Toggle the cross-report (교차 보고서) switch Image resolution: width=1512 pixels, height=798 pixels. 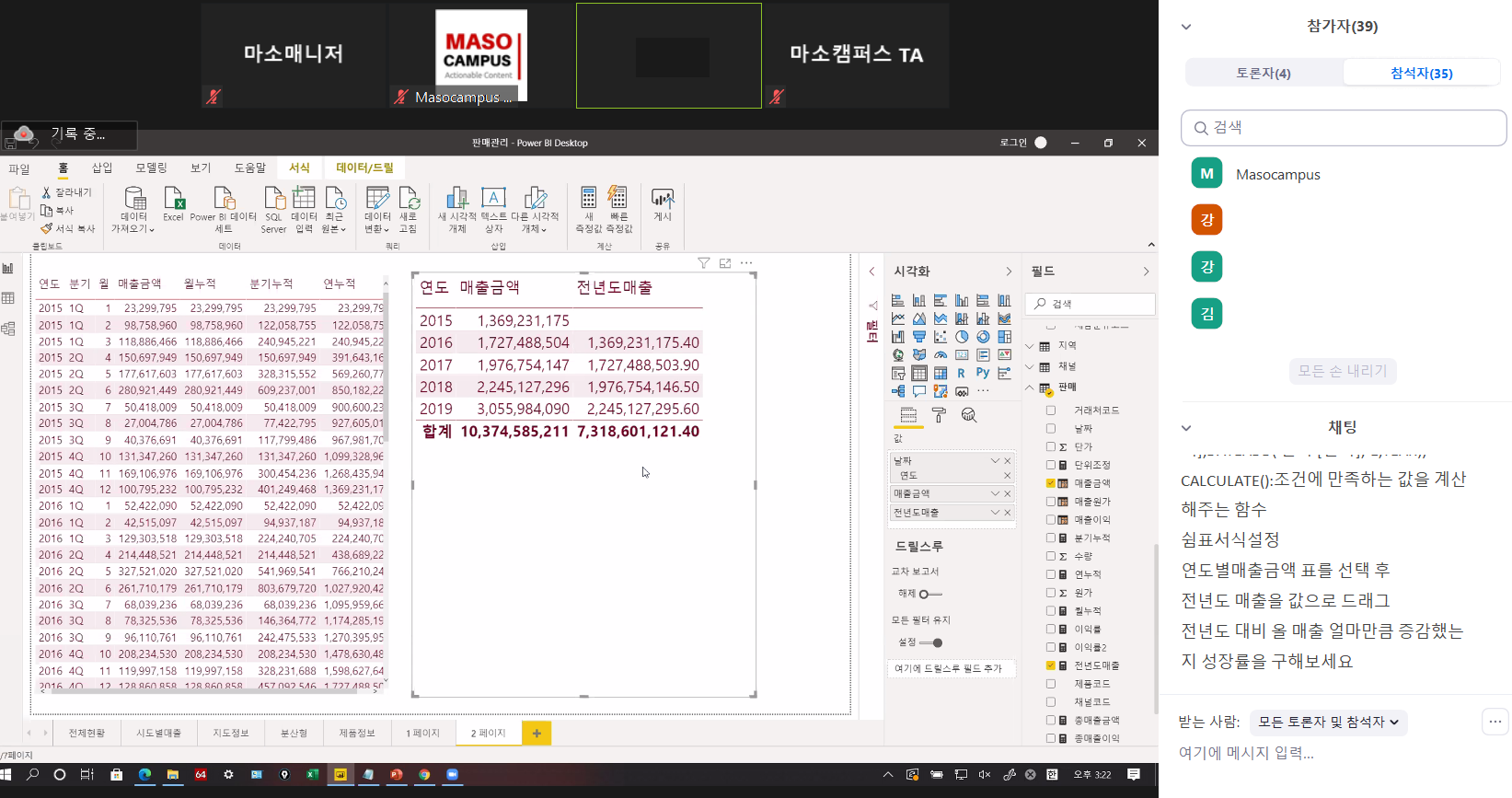929,595
